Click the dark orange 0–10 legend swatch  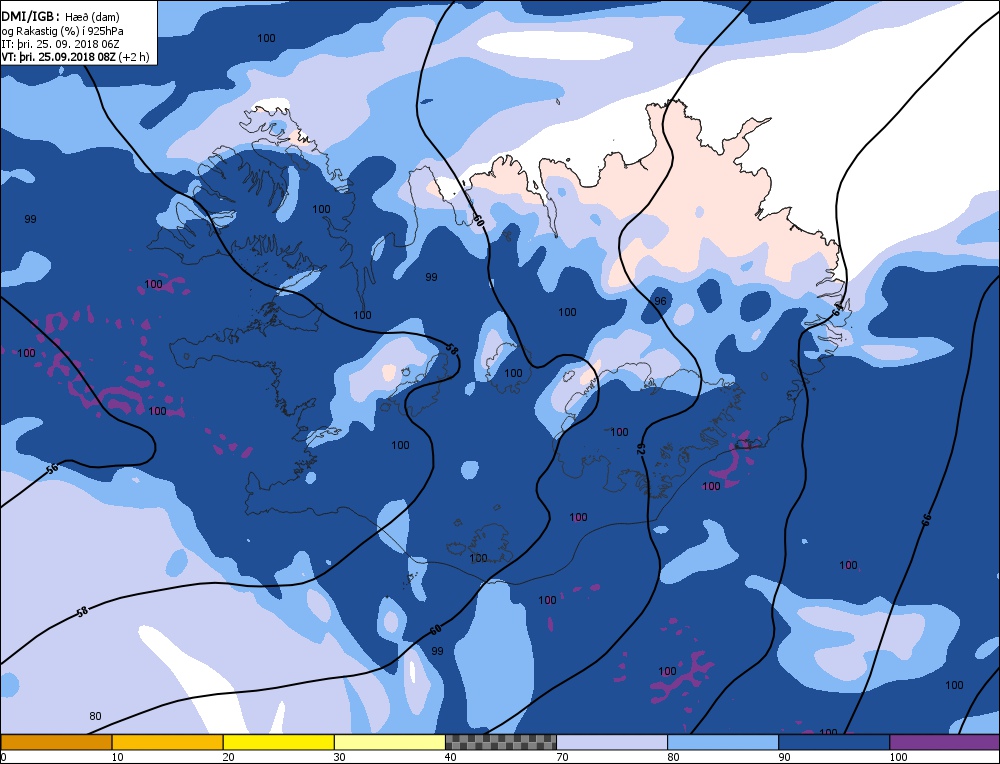[x=56, y=742]
